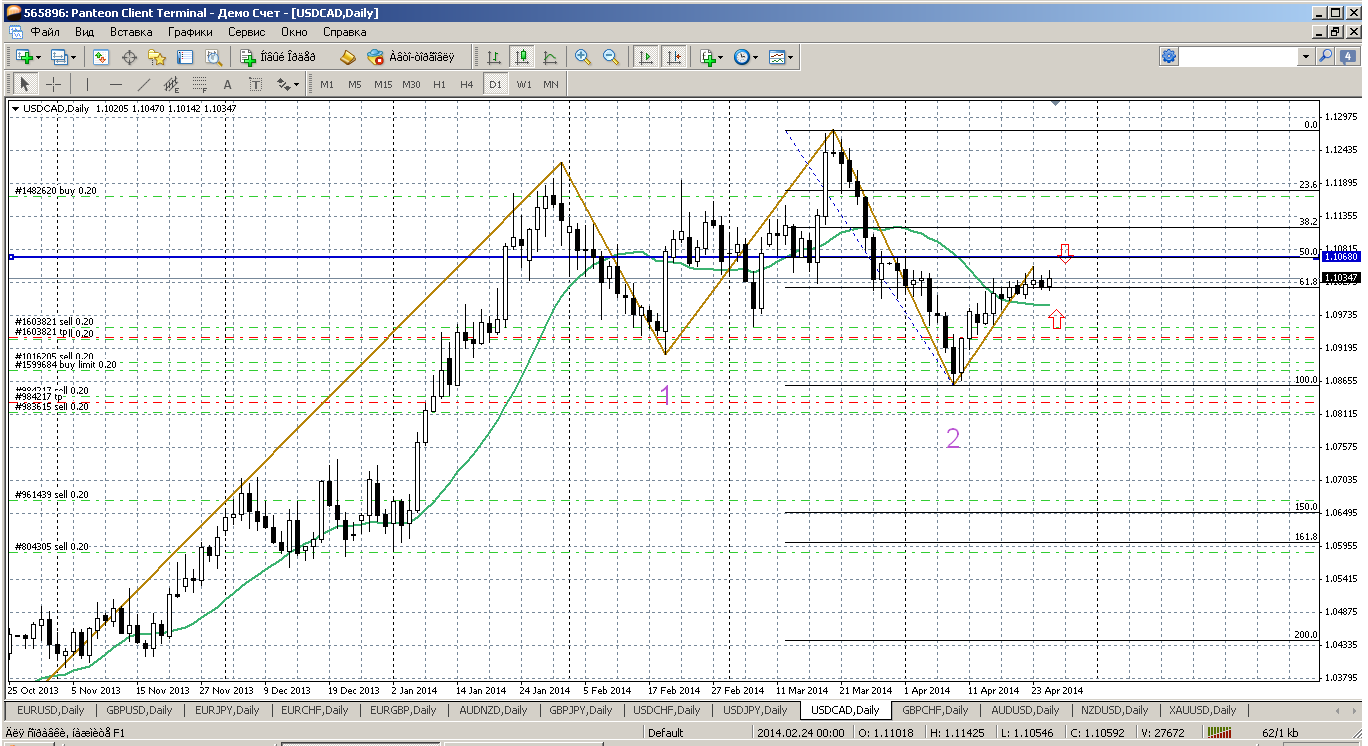Select the Crosshair tool
Viewport: 1368px width, 746px height.
(53, 85)
